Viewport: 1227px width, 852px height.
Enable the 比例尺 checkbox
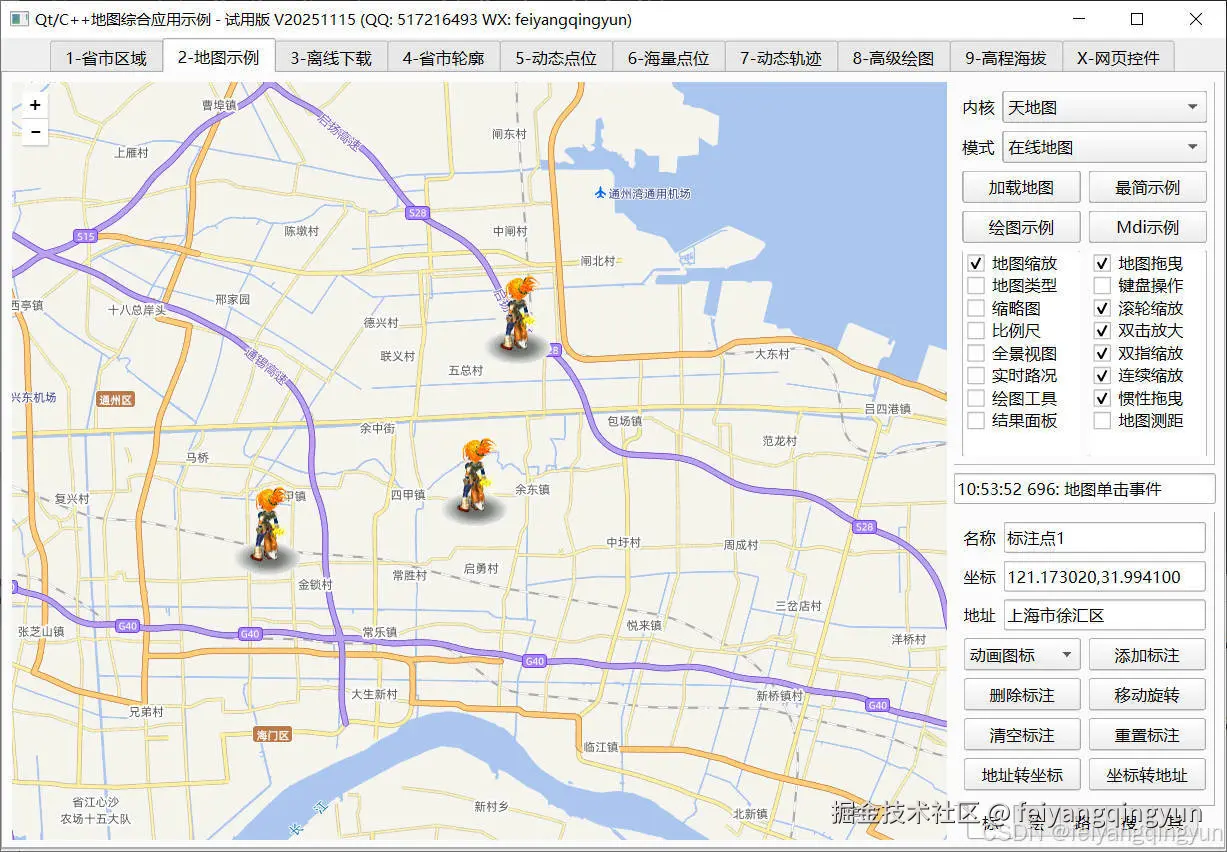point(976,331)
